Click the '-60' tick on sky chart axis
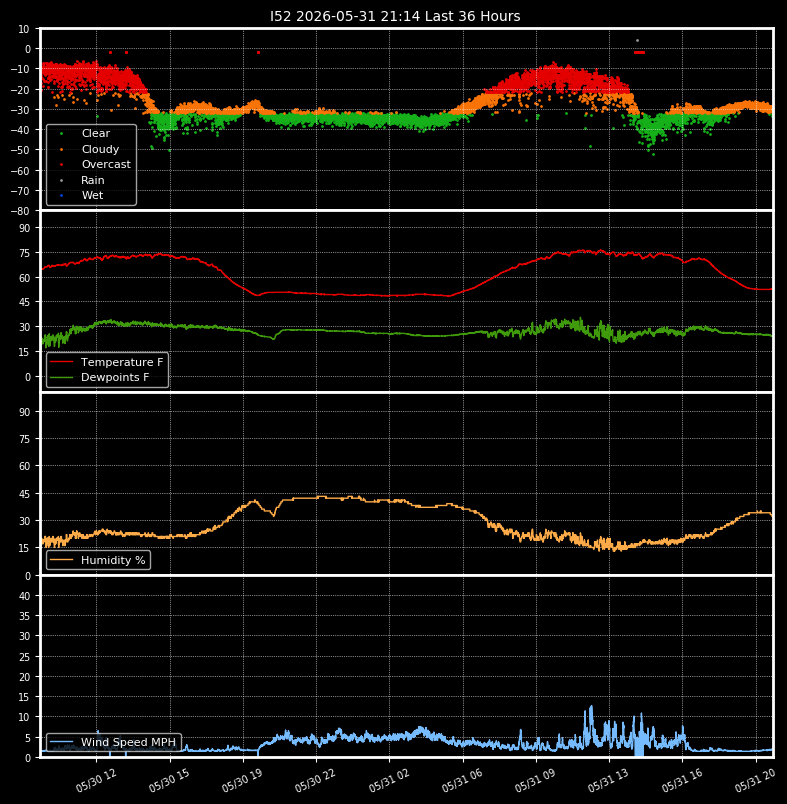The height and width of the screenshot is (804, 787). pos(20,171)
